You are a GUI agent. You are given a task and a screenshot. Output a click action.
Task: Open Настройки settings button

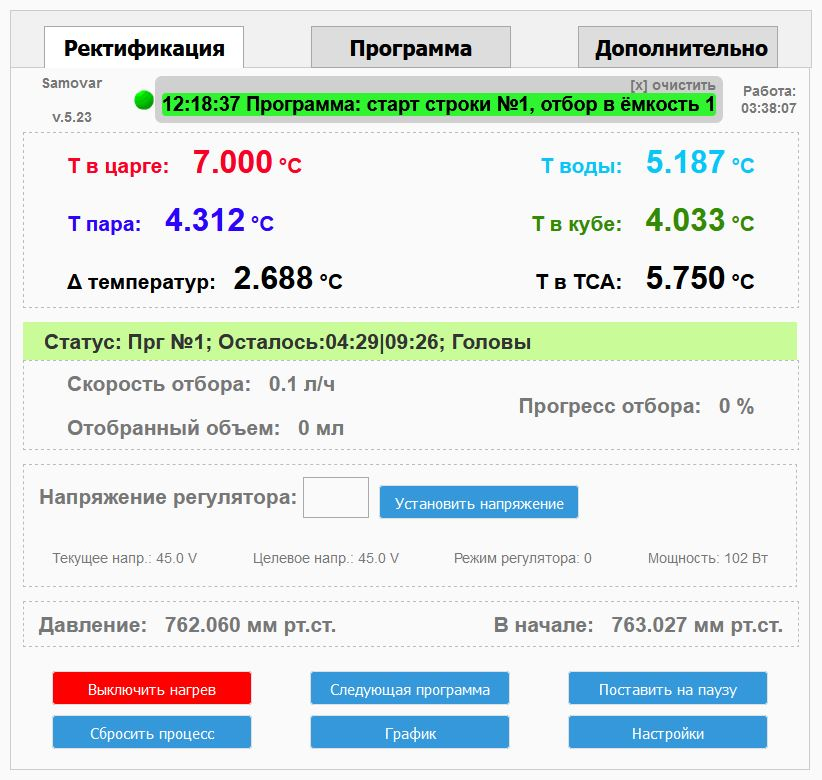coord(667,732)
